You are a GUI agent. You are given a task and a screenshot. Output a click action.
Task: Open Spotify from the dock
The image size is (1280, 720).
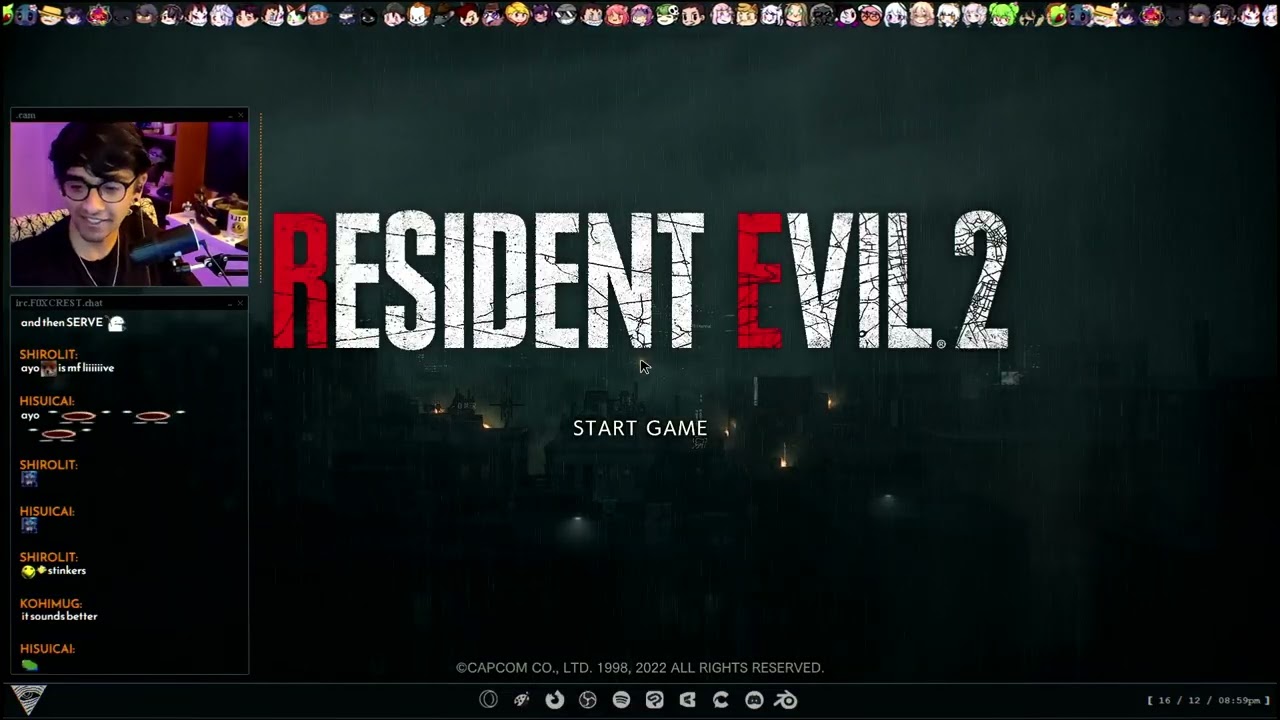[x=621, y=700]
